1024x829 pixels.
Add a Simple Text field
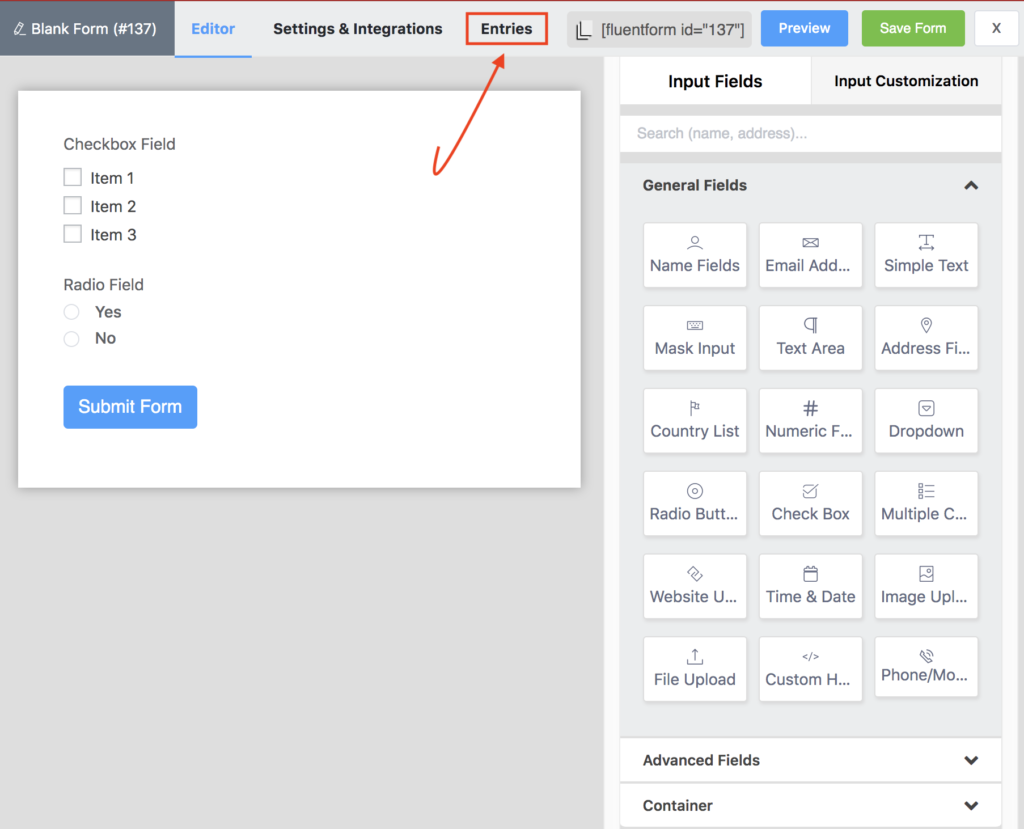(x=926, y=255)
